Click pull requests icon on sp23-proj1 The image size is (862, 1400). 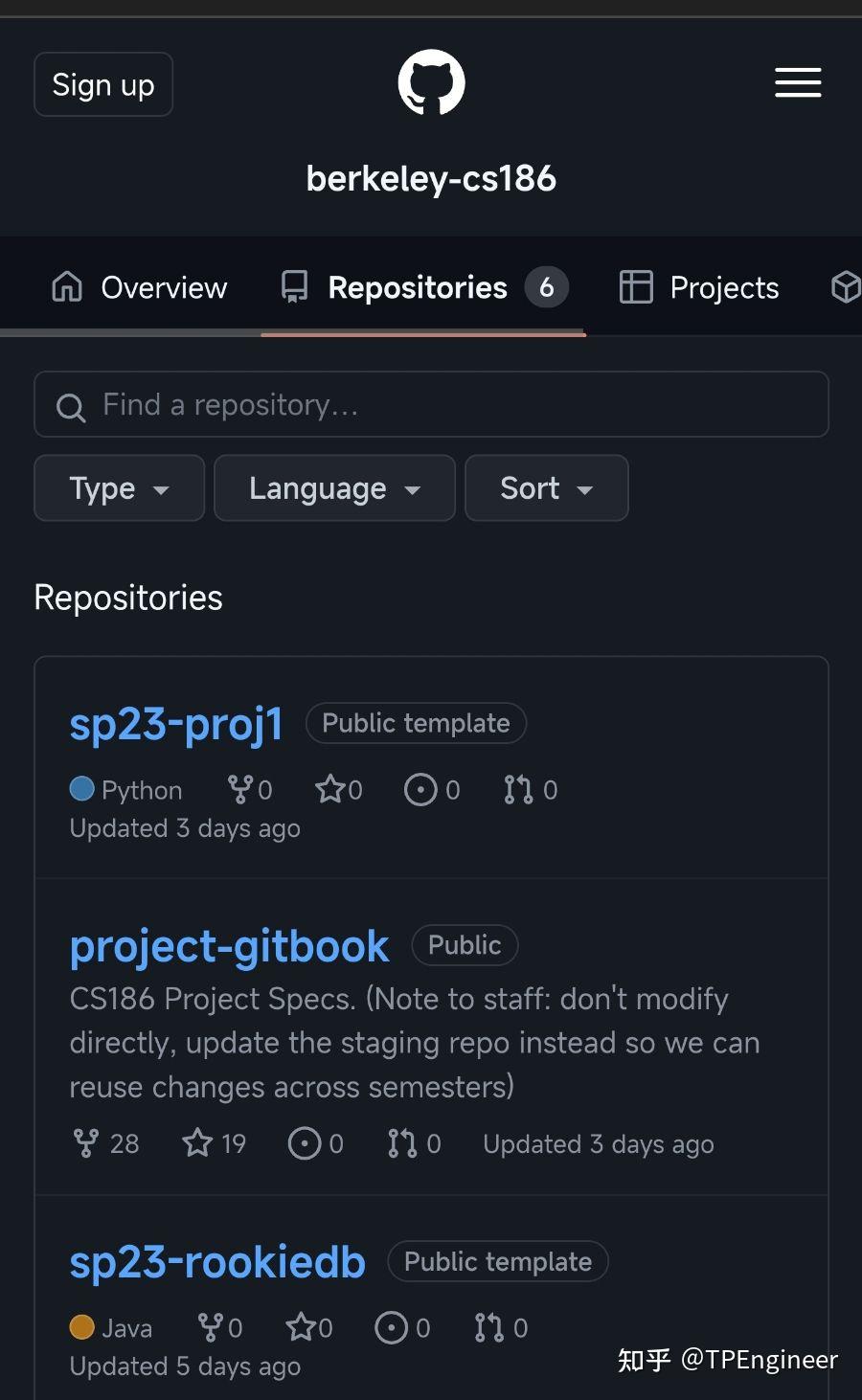coord(518,790)
